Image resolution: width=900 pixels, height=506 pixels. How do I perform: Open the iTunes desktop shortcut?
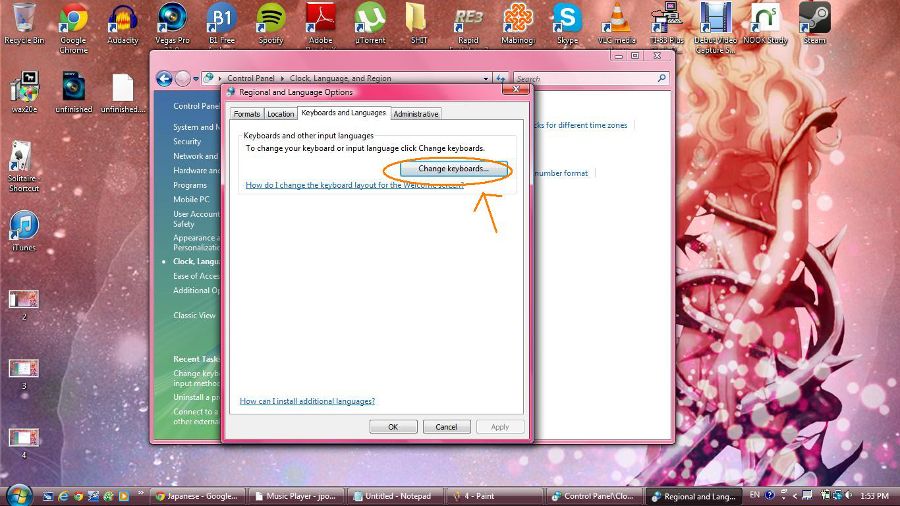[24, 228]
